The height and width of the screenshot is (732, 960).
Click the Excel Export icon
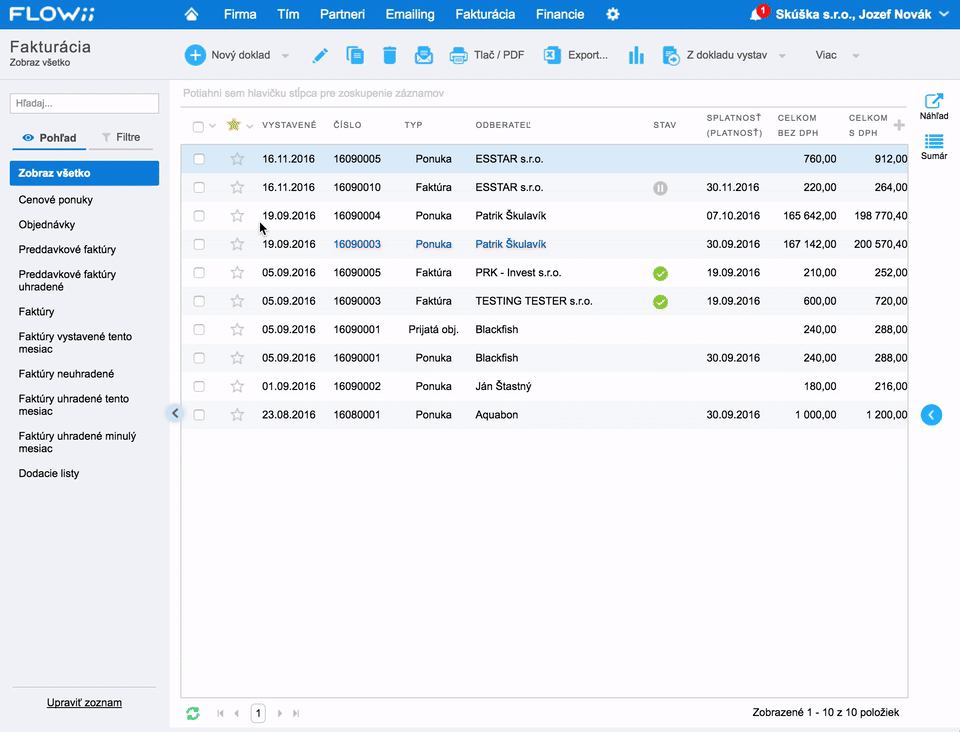(552, 55)
